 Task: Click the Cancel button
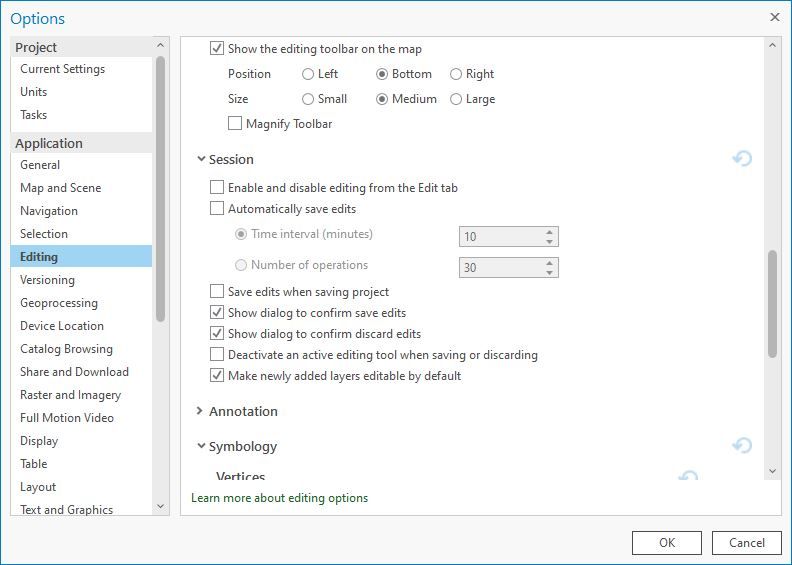click(747, 543)
